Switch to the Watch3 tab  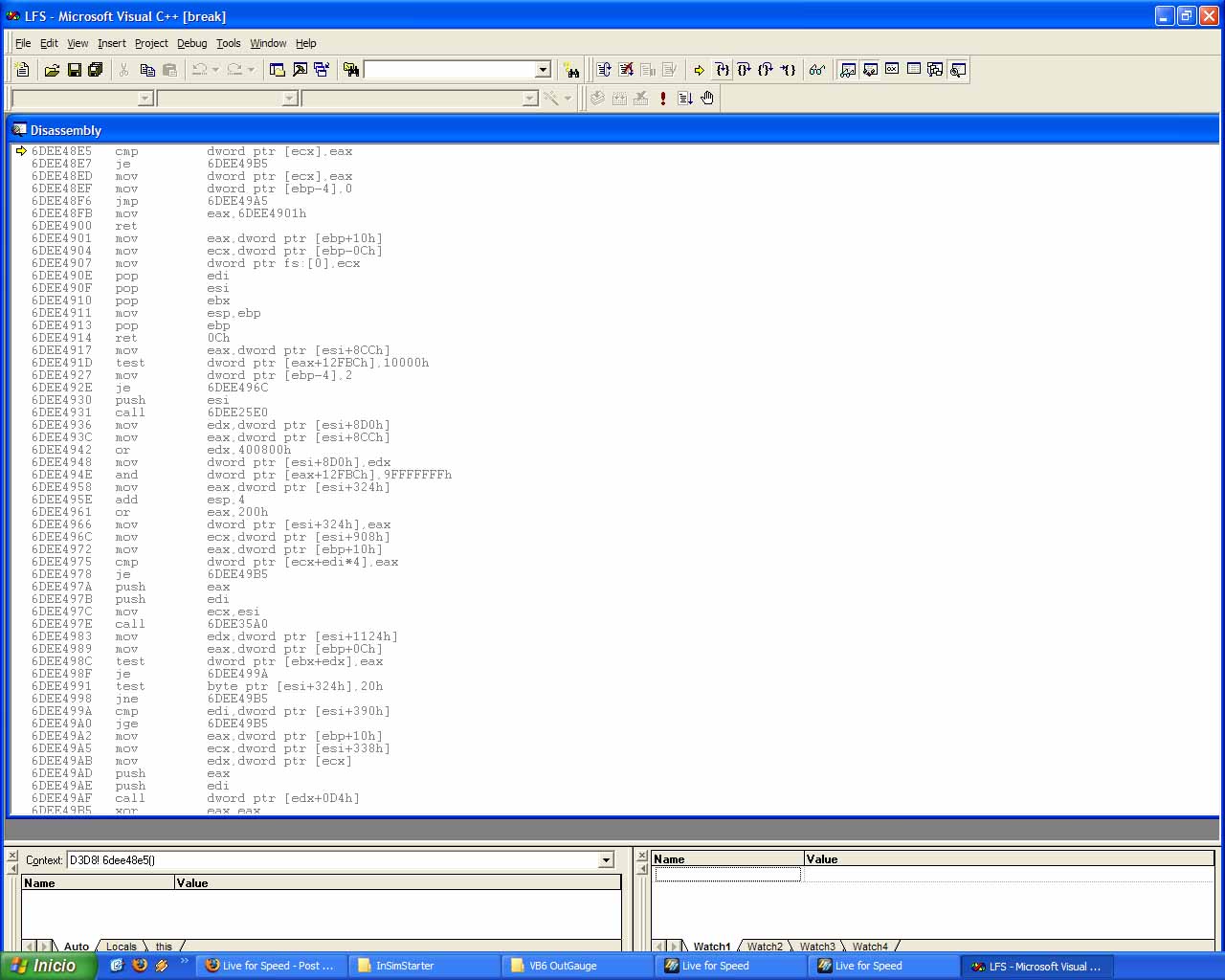[x=817, y=947]
